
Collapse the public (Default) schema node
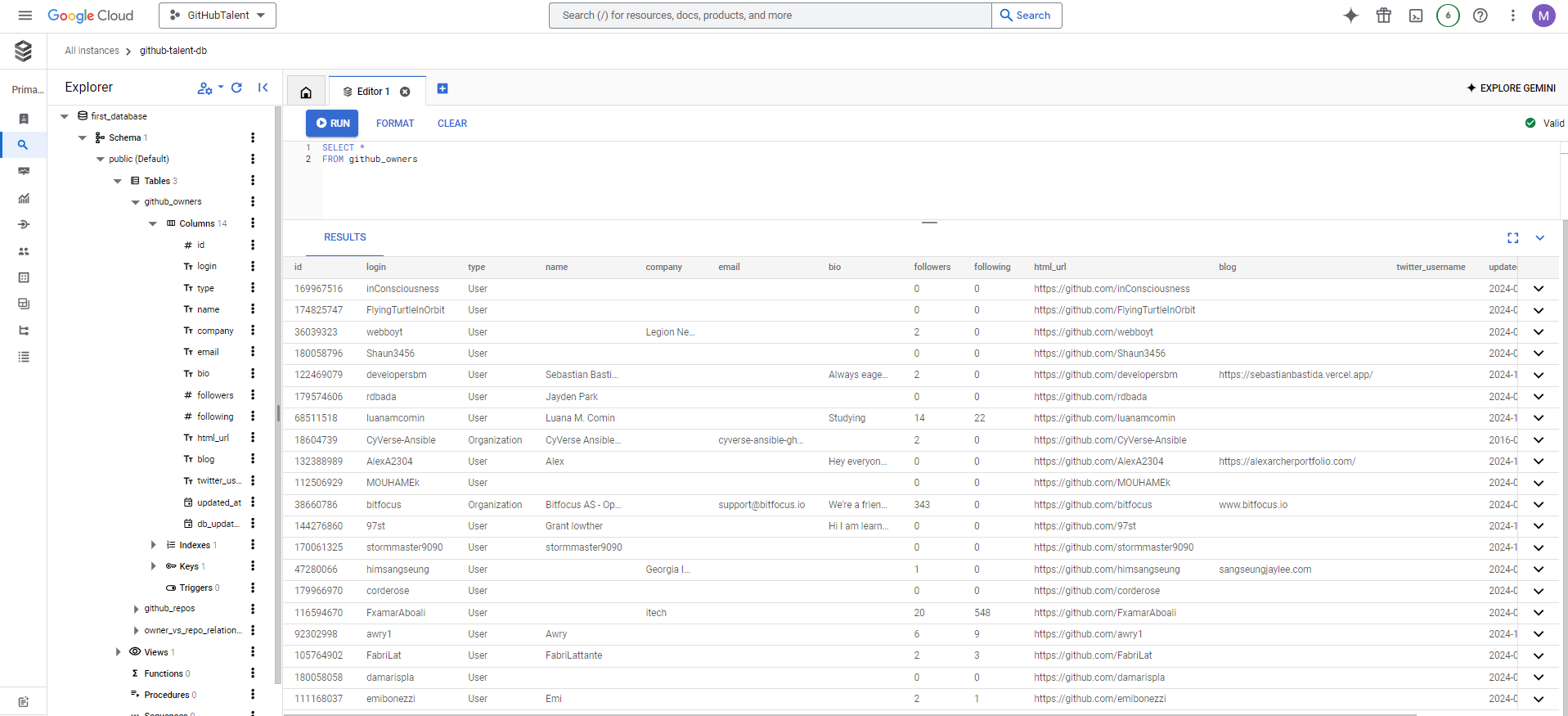(100, 159)
